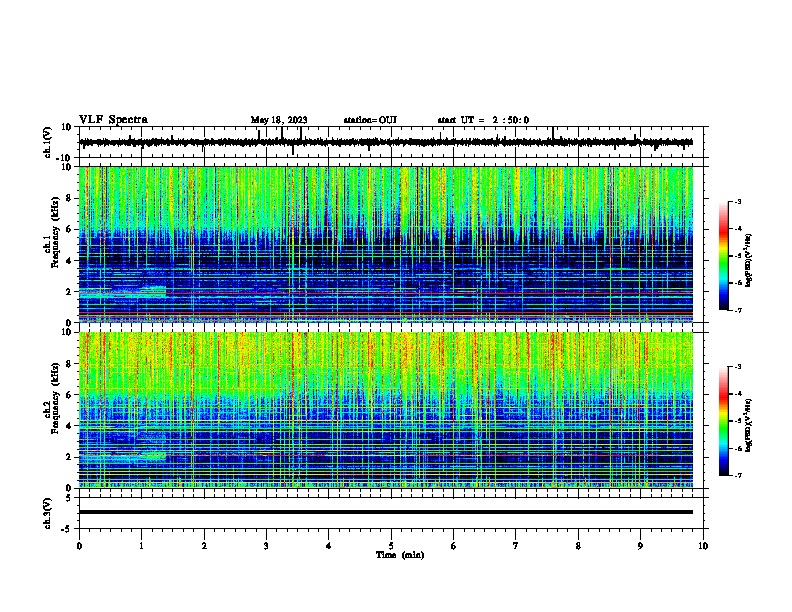Image resolution: width=792 pixels, height=612 pixels.
Task: Click the "VLF Spectra" plot title
Action: coord(113,120)
